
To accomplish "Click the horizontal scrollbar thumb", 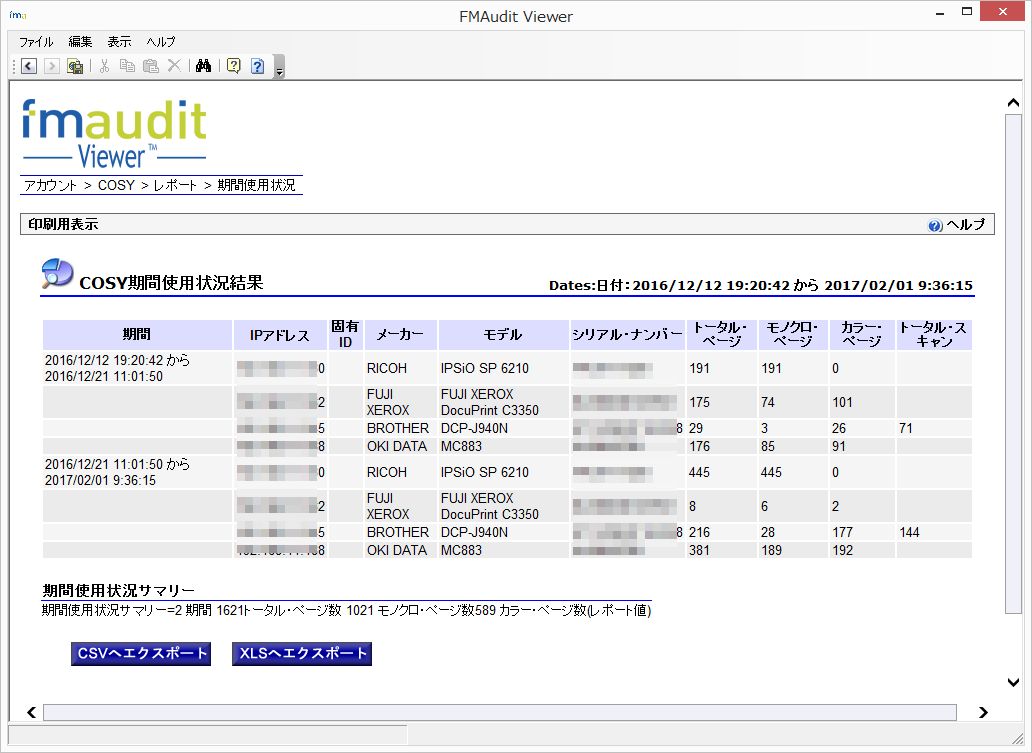I will pyautogui.click(x=500, y=712).
